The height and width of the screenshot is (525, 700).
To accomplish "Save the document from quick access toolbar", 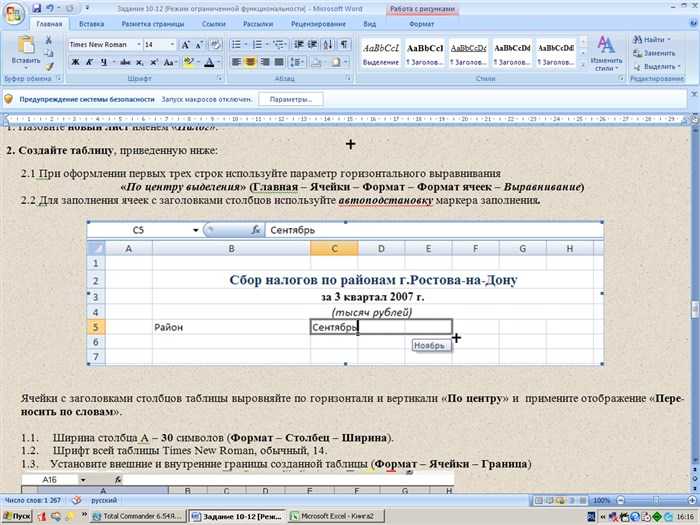I will point(37,8).
